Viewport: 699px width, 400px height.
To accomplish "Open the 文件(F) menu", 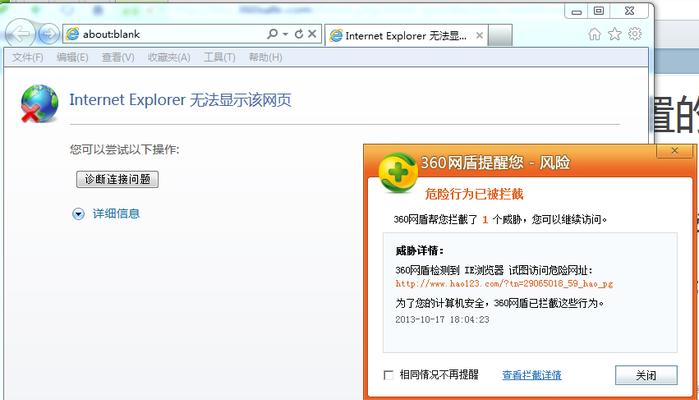I will point(28,58).
